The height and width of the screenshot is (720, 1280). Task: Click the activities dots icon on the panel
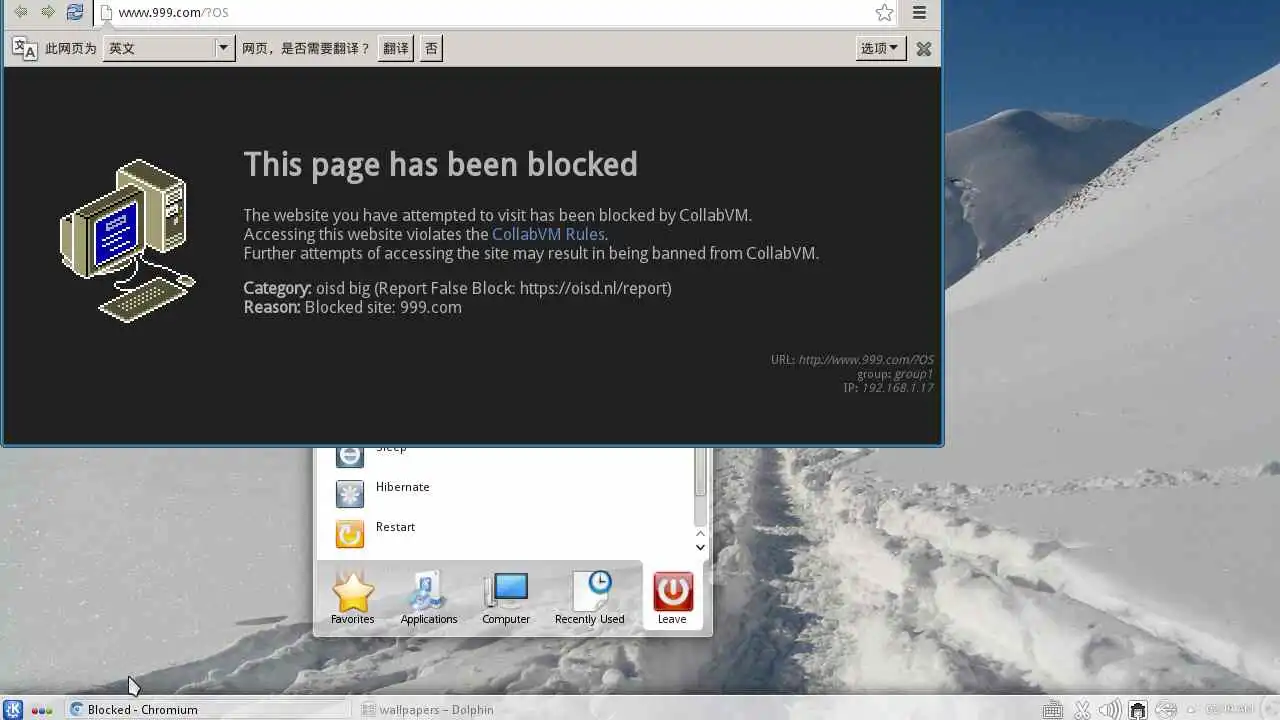click(x=42, y=710)
